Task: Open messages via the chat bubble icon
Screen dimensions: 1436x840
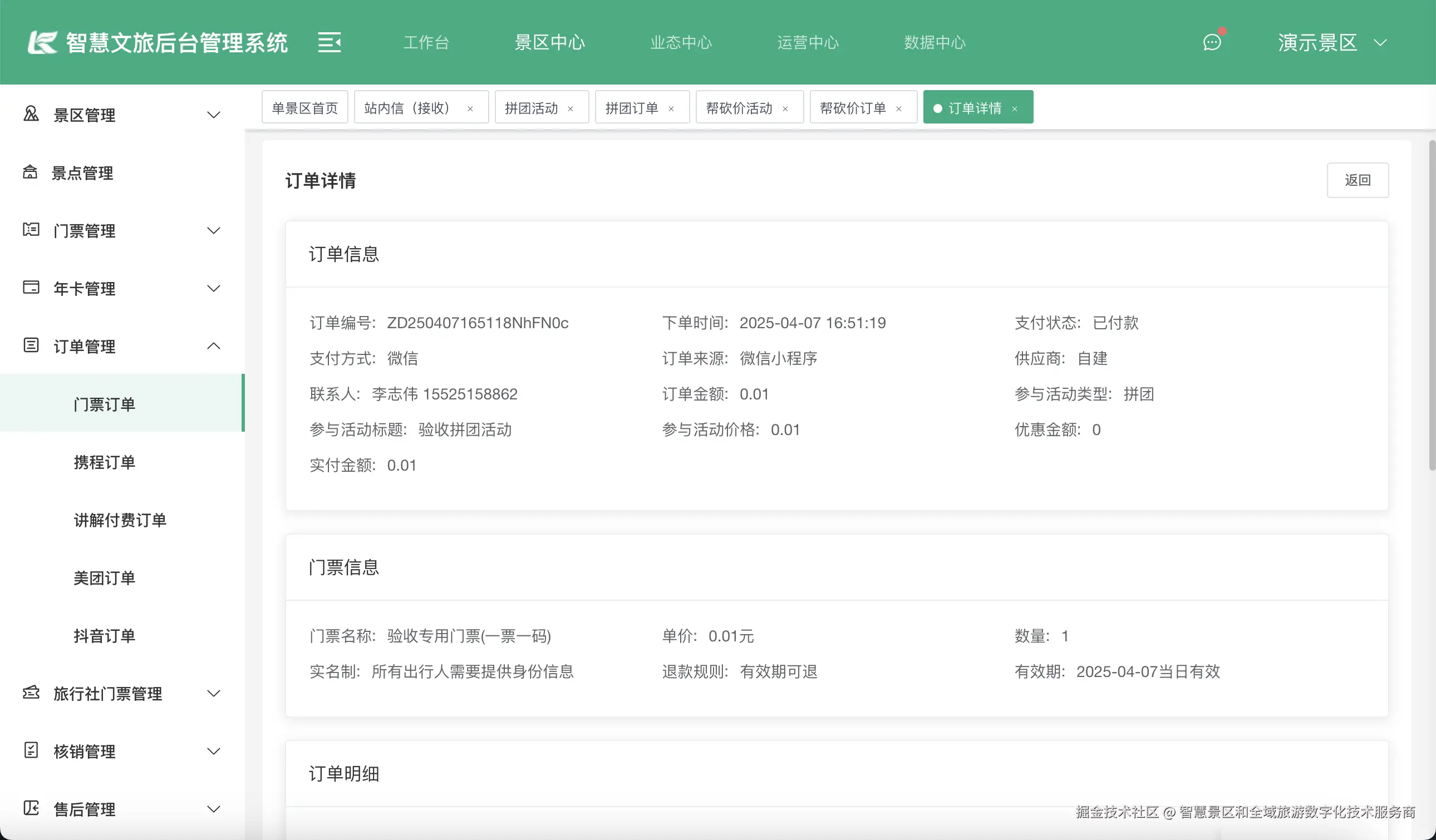Action: [x=1213, y=42]
